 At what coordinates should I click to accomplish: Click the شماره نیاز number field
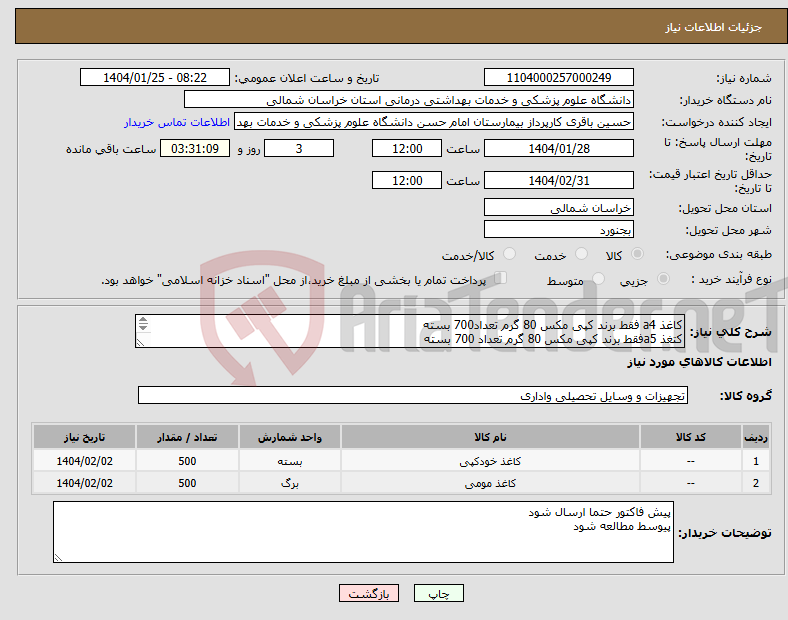pos(559,77)
